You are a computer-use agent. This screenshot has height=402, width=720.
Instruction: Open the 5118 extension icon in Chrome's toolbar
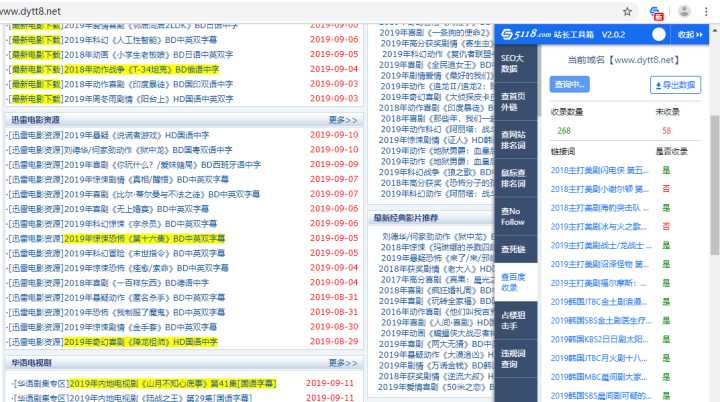(657, 12)
